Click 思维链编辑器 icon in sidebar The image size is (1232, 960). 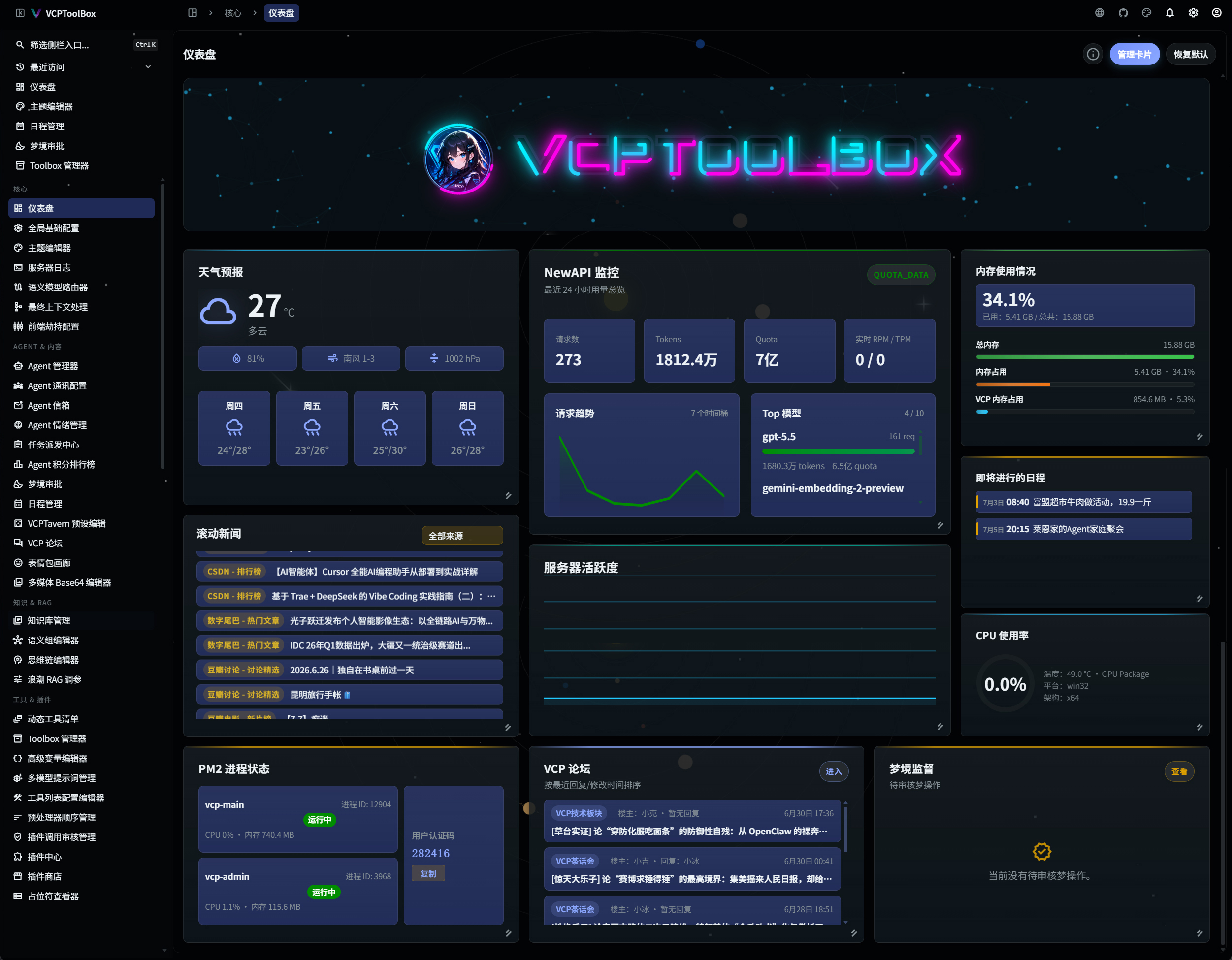[x=18, y=660]
